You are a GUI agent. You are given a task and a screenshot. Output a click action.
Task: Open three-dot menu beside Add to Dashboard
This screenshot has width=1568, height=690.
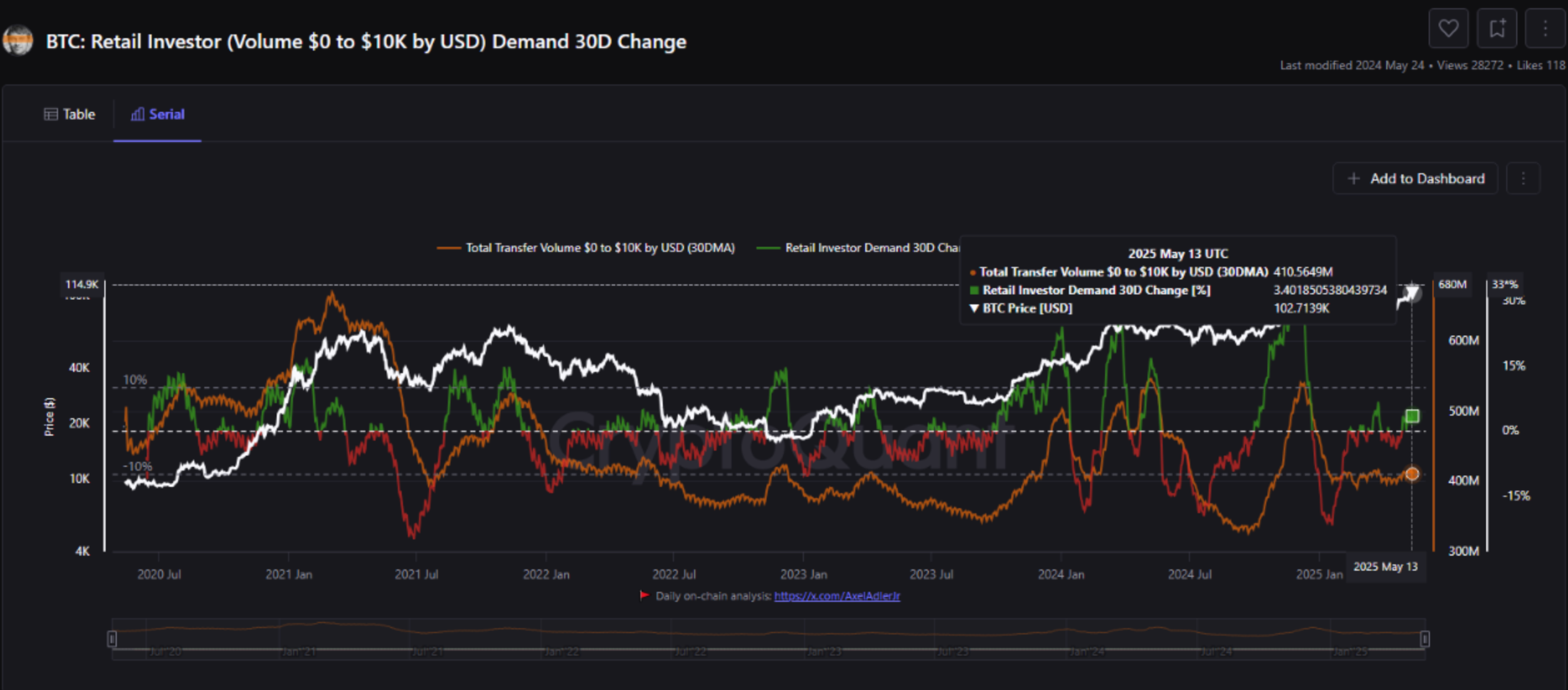[1523, 179]
